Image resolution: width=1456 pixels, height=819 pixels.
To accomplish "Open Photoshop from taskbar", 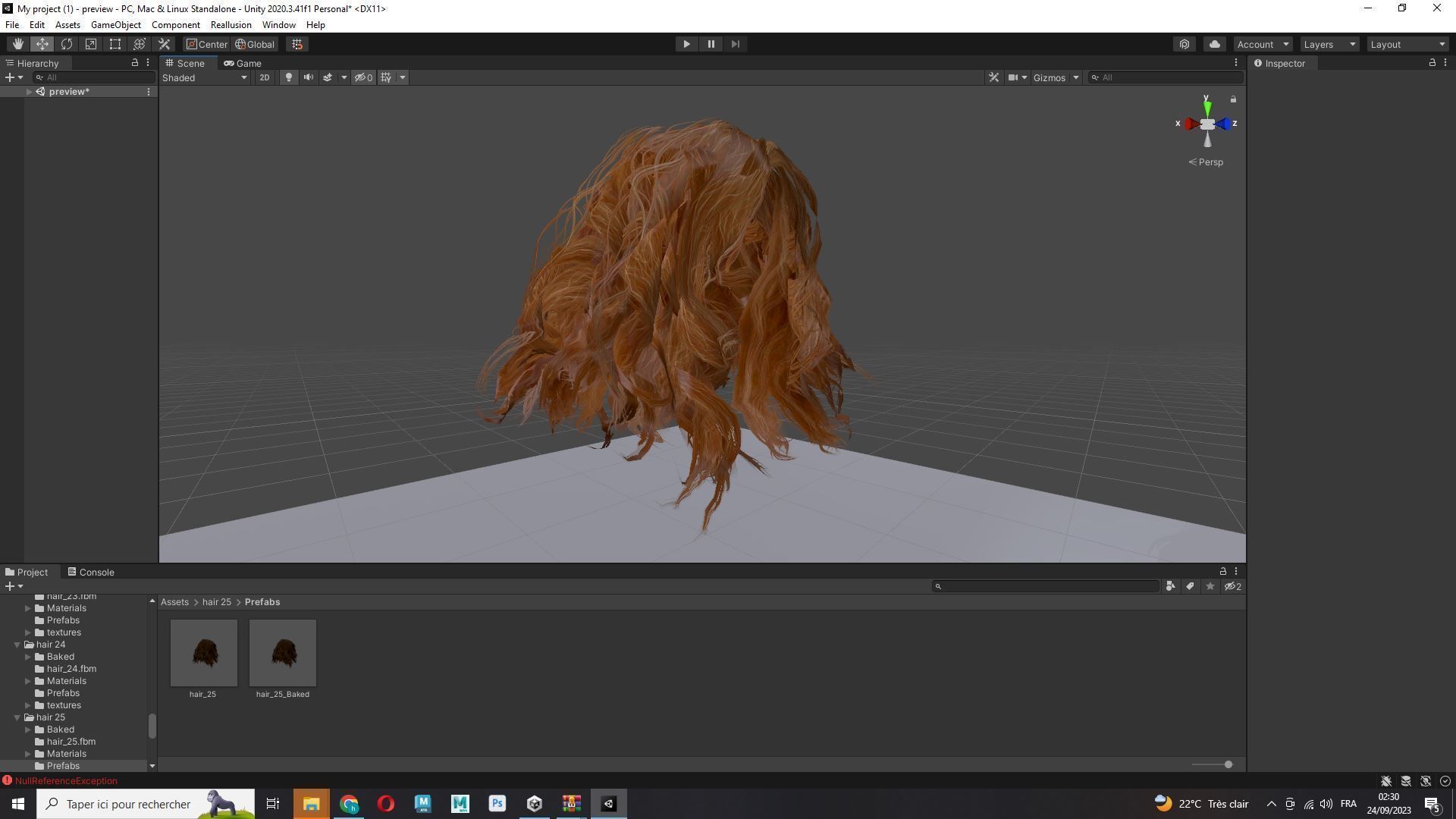I will 497,804.
